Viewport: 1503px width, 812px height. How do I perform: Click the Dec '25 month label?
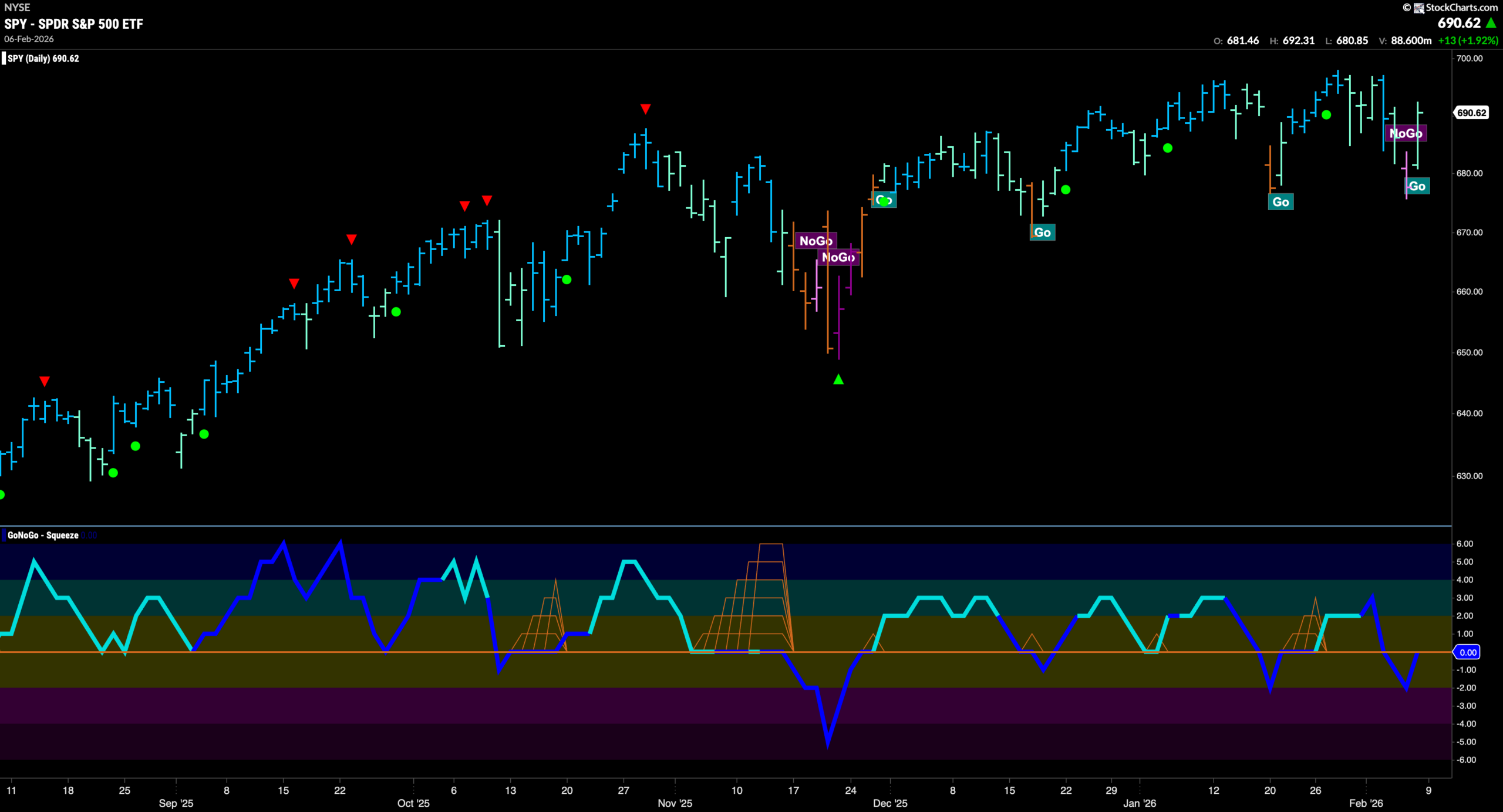pyautogui.click(x=890, y=803)
